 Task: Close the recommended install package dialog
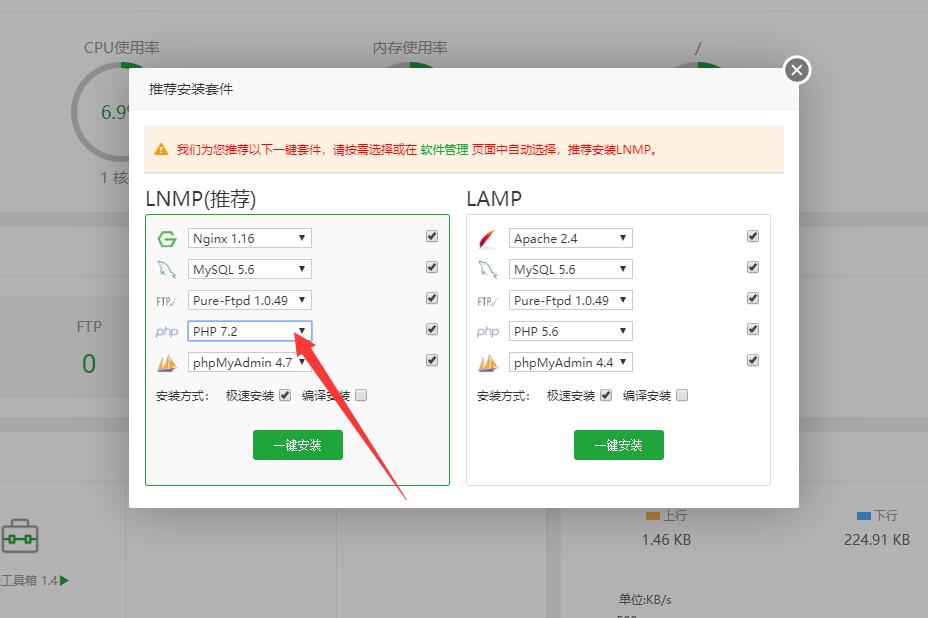pyautogui.click(x=797, y=70)
